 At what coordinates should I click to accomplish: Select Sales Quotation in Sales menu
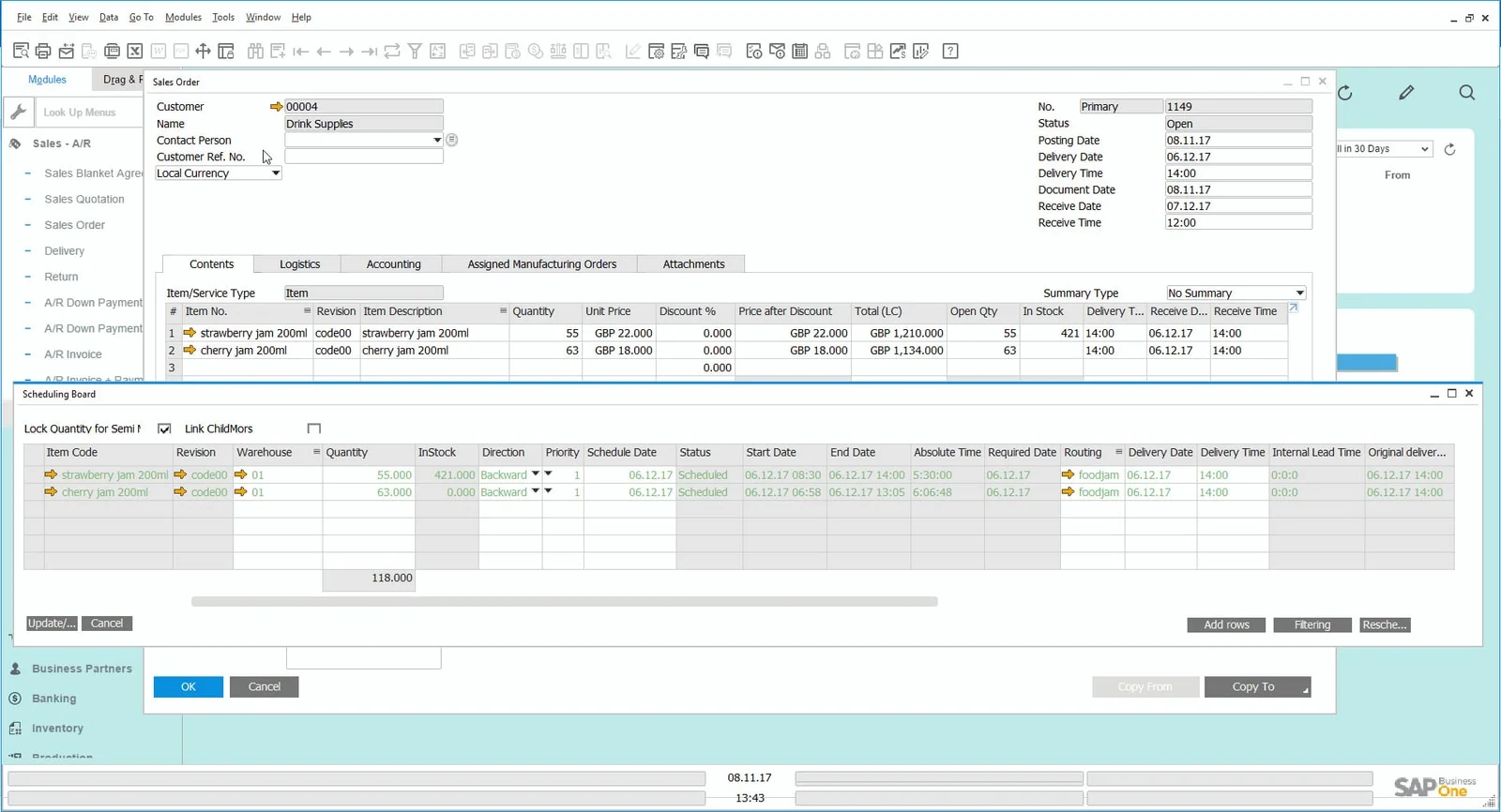(x=84, y=200)
